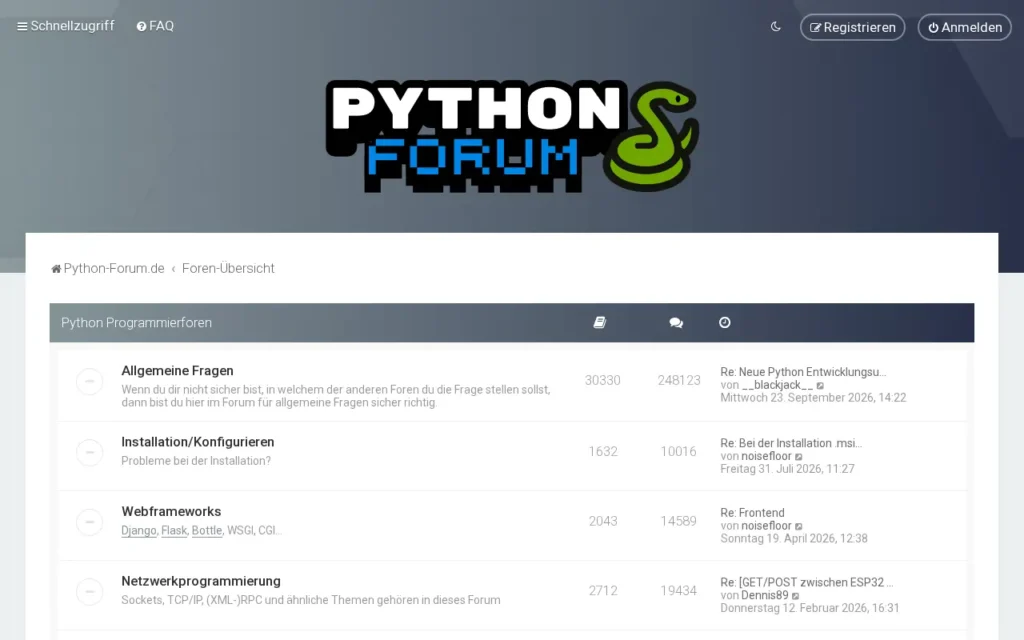This screenshot has width=1024, height=640.
Task: Open last post Re: [GET/POST zwischen ESP32 ...
Action: tap(807, 582)
